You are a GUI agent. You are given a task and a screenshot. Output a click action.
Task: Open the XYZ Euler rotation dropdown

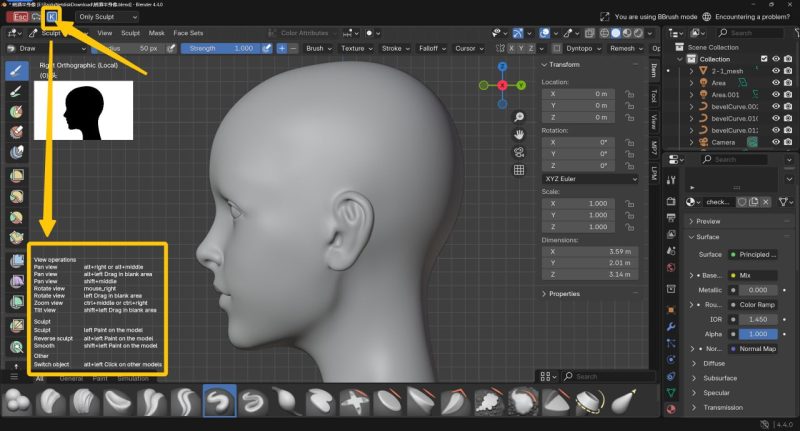[x=590, y=178]
